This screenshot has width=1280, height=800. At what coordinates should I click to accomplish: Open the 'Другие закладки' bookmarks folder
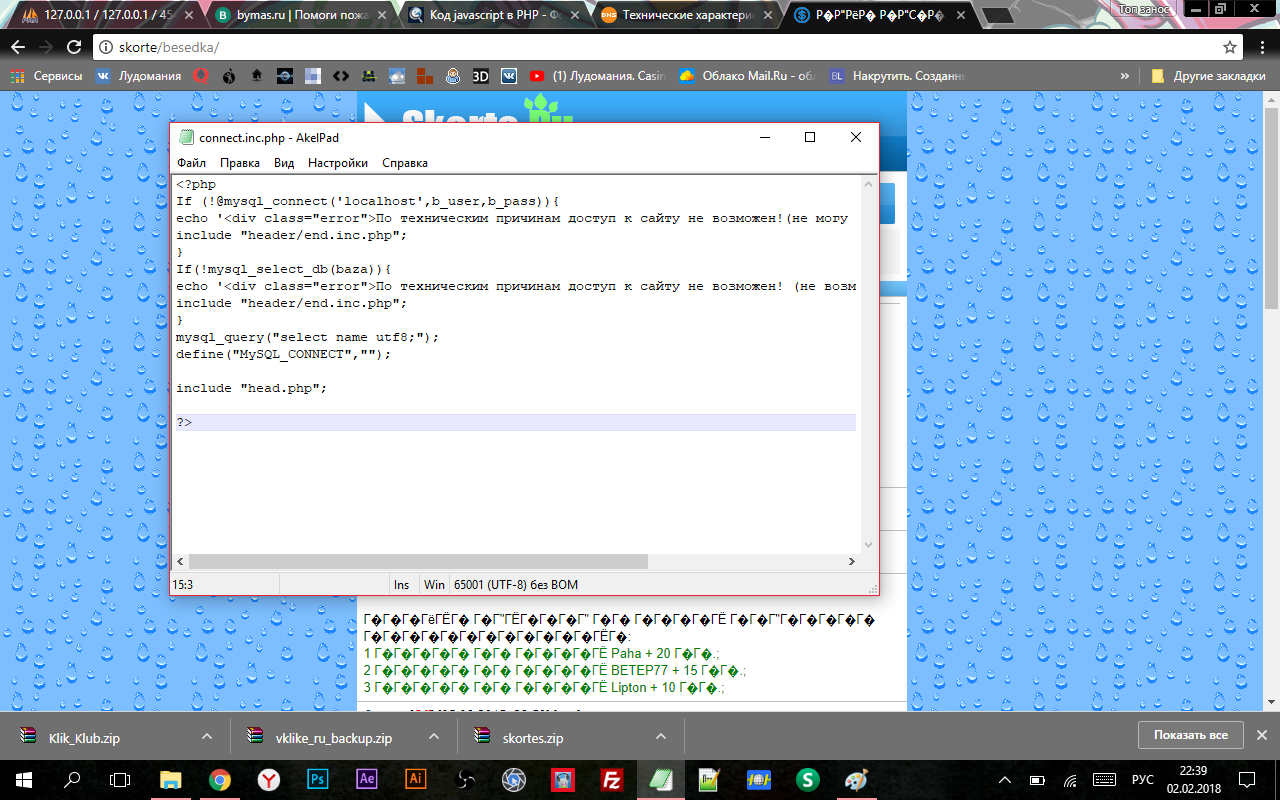[1208, 76]
